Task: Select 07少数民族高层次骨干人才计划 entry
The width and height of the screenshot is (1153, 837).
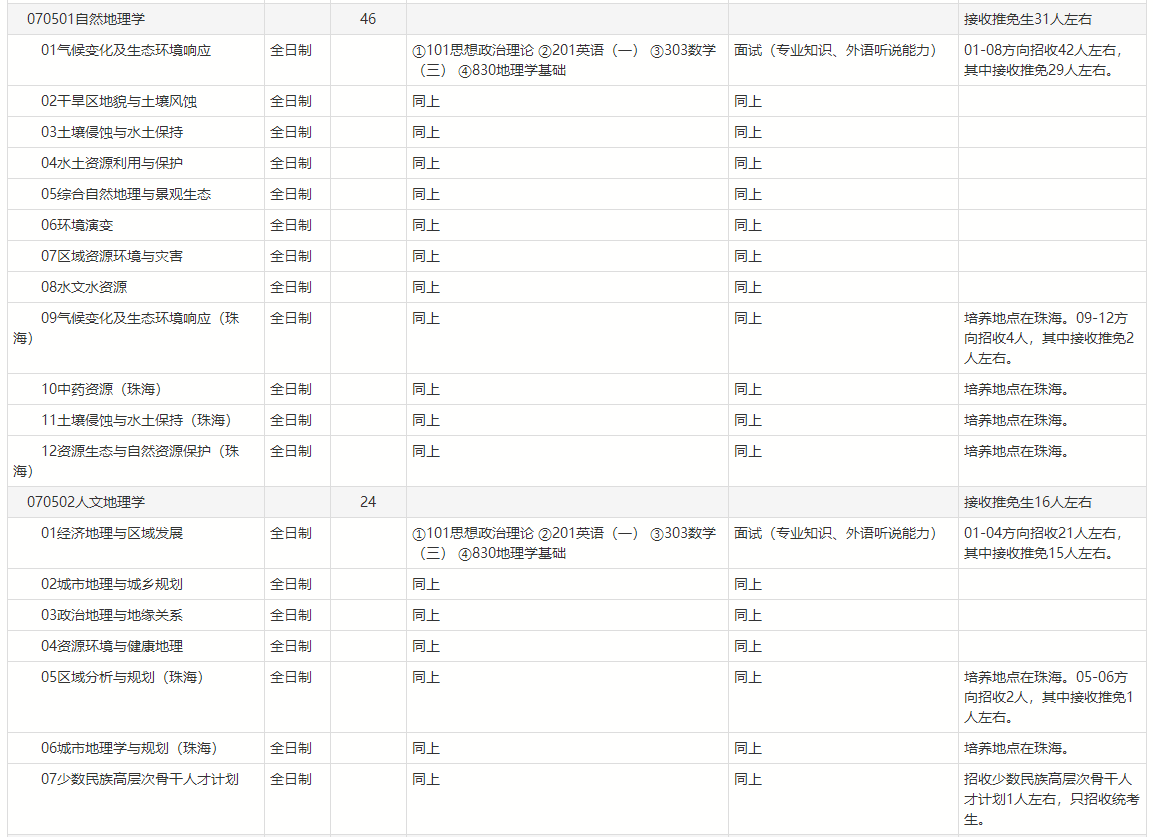Action: point(140,779)
